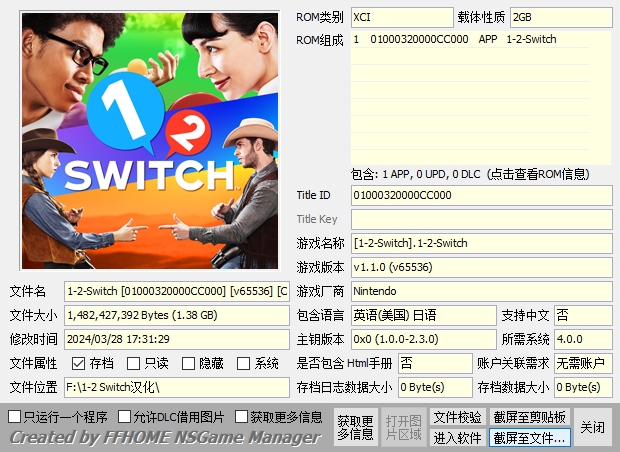Tick the 系统 system attribute checkbox

243,363
